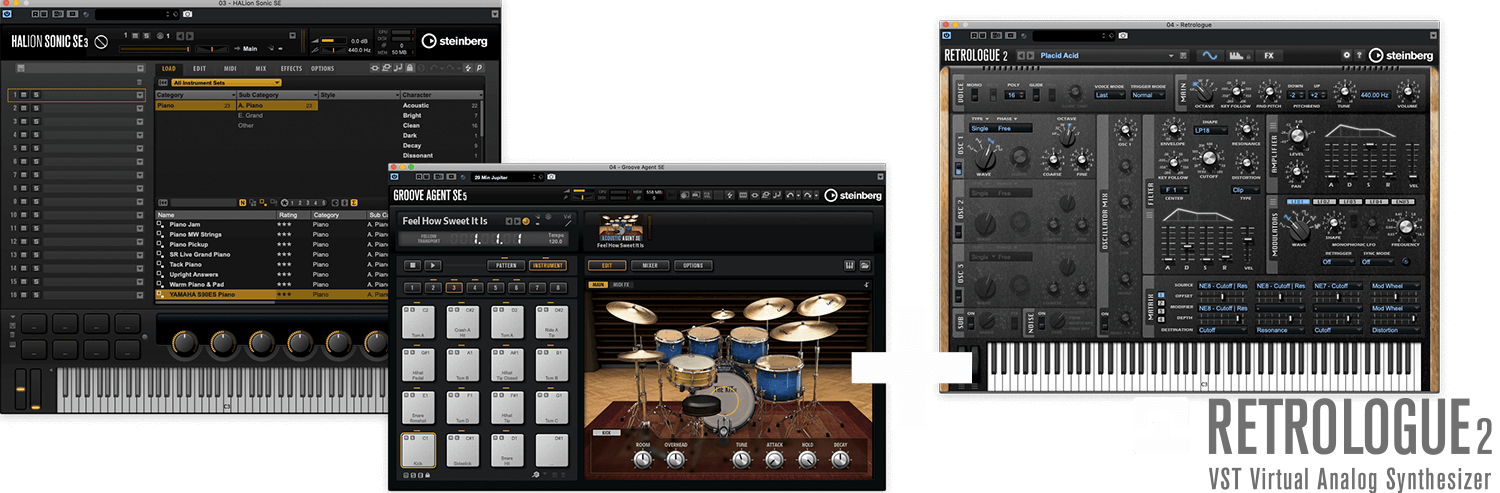Click the Retrologue filter Cutoff knob
1500x493 pixels.
[1208, 157]
